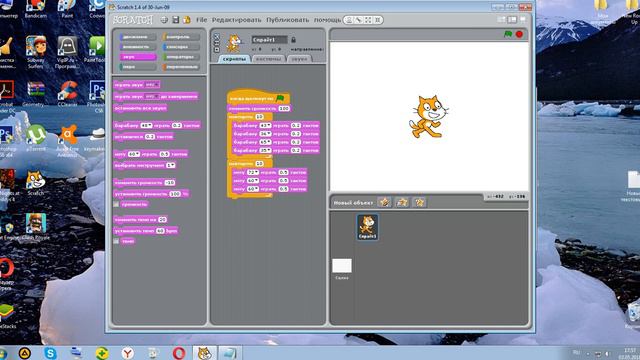Click the share project icon in toolbar

coord(187,20)
